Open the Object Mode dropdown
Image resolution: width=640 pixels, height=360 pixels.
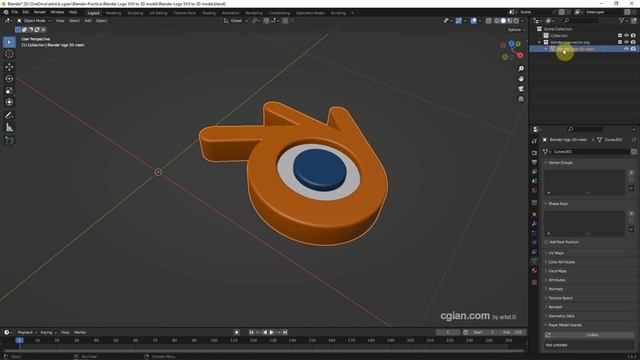coord(34,21)
